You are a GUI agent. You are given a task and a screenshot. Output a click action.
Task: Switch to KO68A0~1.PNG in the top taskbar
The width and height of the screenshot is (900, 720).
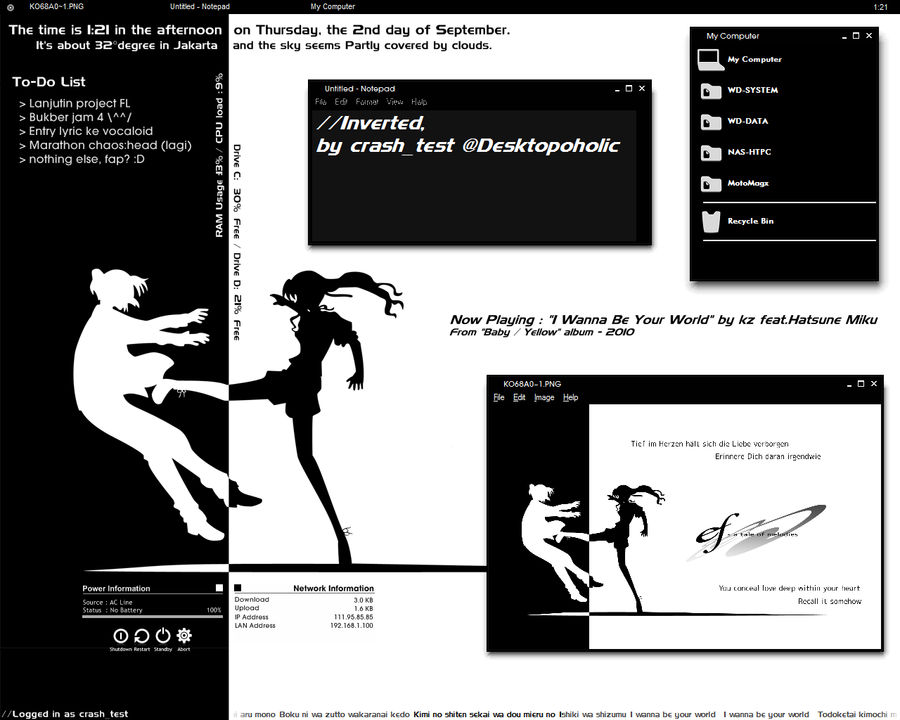(x=56, y=7)
